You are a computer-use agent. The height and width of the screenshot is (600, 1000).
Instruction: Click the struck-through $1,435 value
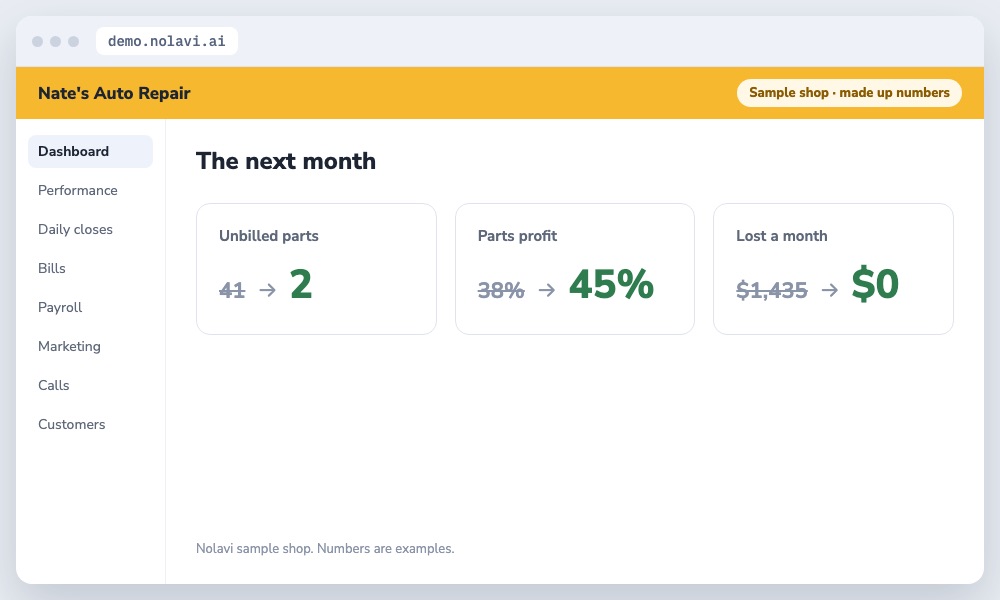[x=772, y=290]
